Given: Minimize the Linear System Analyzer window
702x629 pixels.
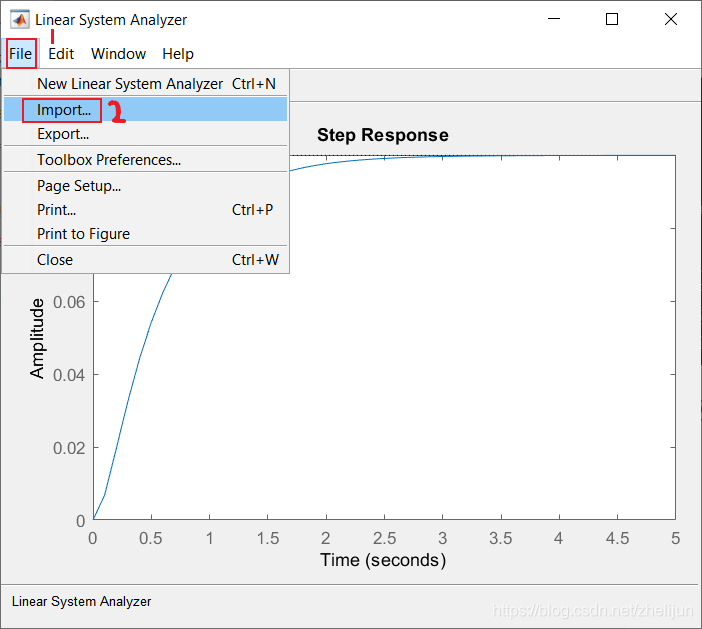Looking at the screenshot, I should click(x=554, y=19).
